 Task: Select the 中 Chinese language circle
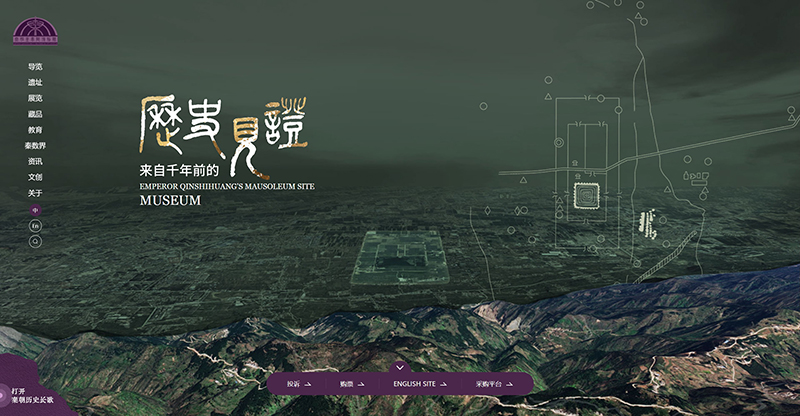(35, 210)
